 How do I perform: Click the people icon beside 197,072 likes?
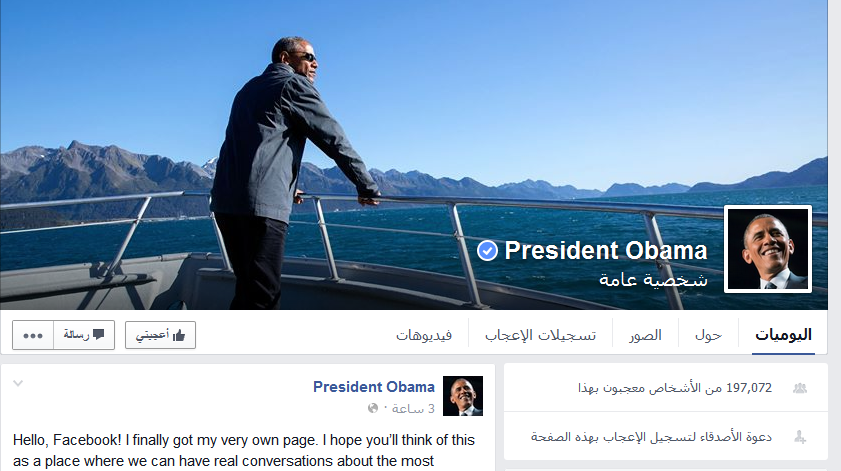[x=800, y=388]
